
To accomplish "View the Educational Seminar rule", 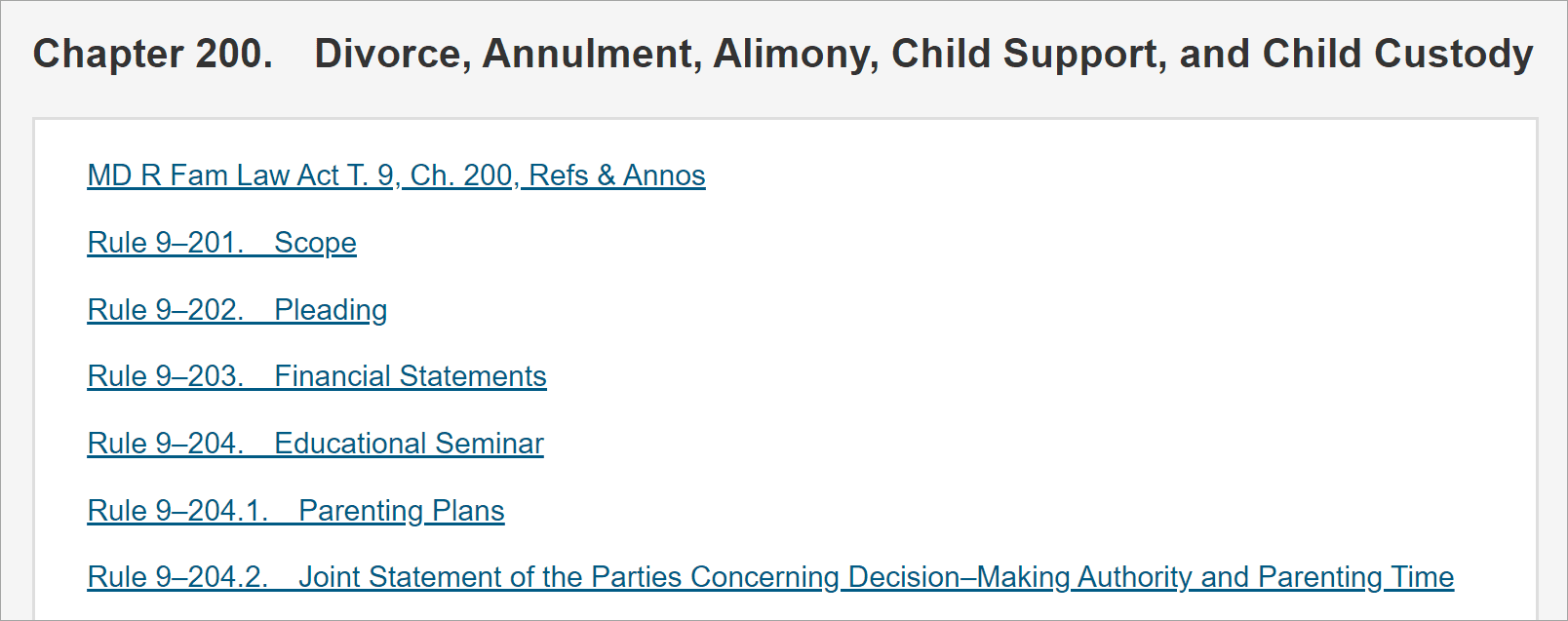I will click(315, 444).
